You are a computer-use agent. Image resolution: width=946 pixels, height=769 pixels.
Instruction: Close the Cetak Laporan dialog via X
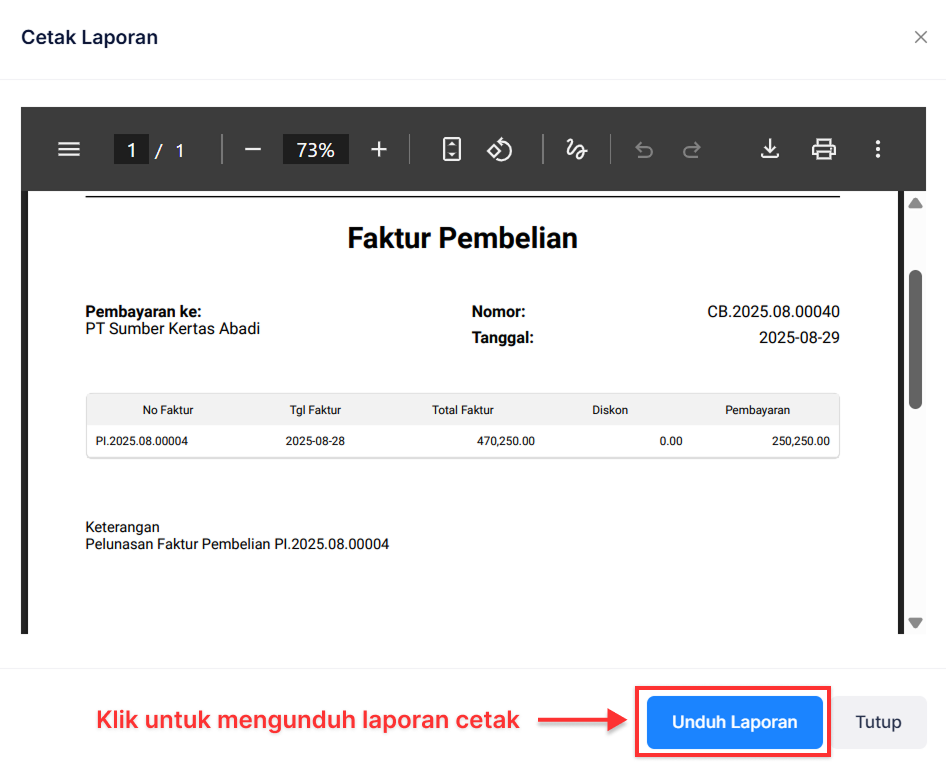coord(921,37)
